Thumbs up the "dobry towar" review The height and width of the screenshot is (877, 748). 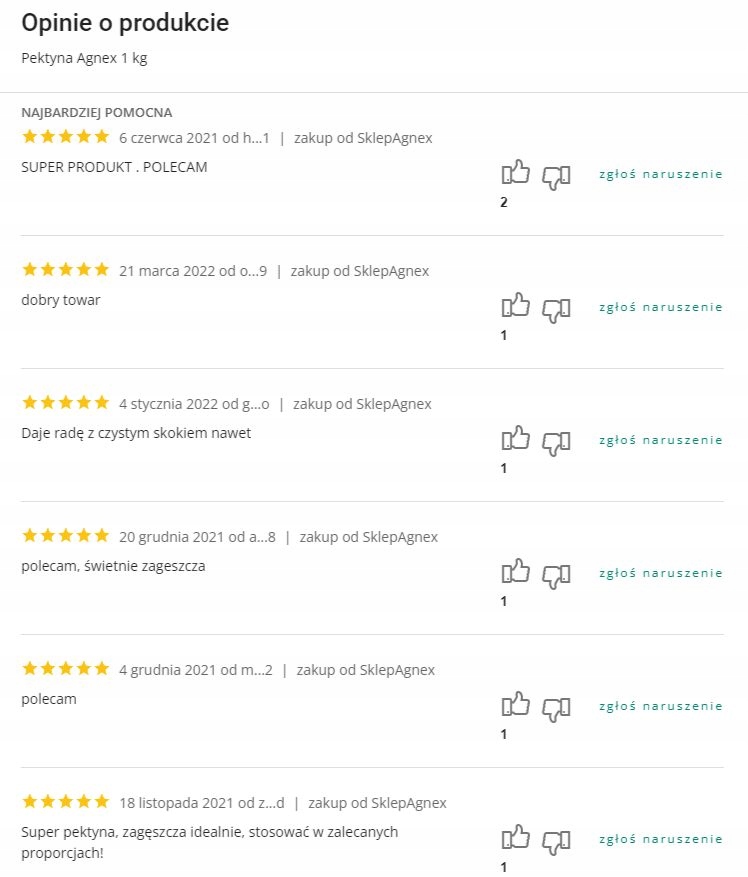point(515,306)
